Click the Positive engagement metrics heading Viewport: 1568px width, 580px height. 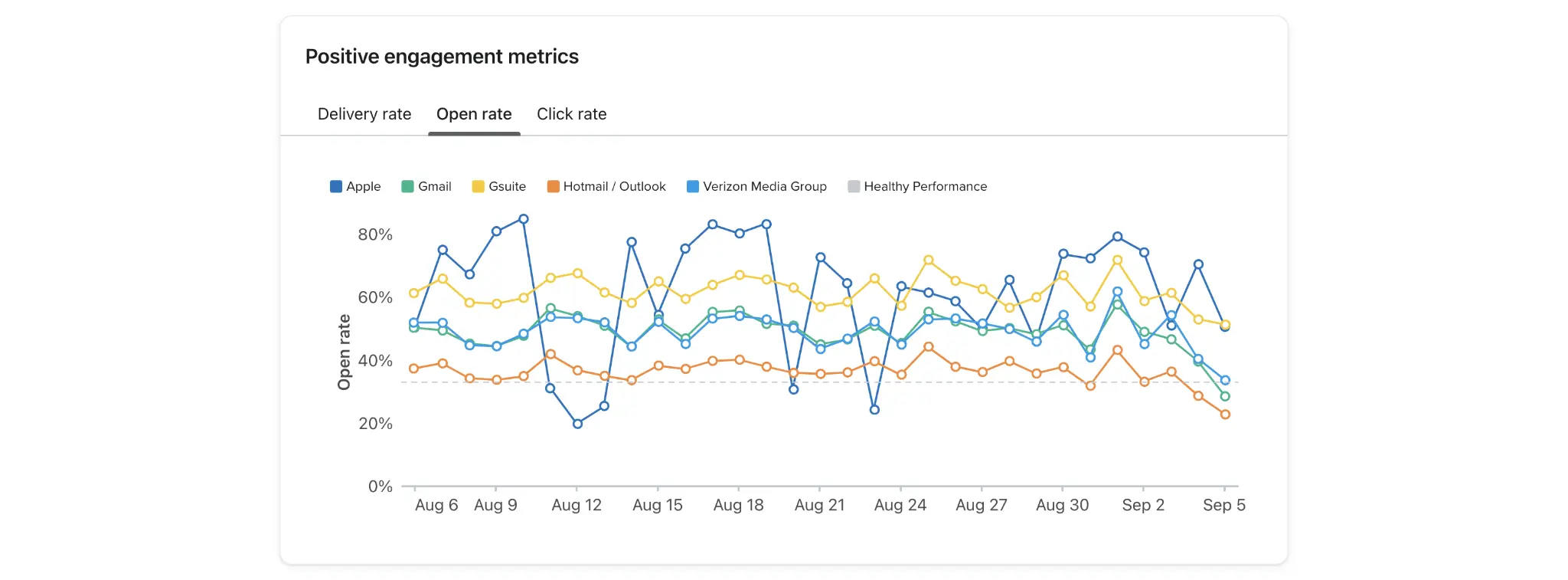[x=442, y=57]
